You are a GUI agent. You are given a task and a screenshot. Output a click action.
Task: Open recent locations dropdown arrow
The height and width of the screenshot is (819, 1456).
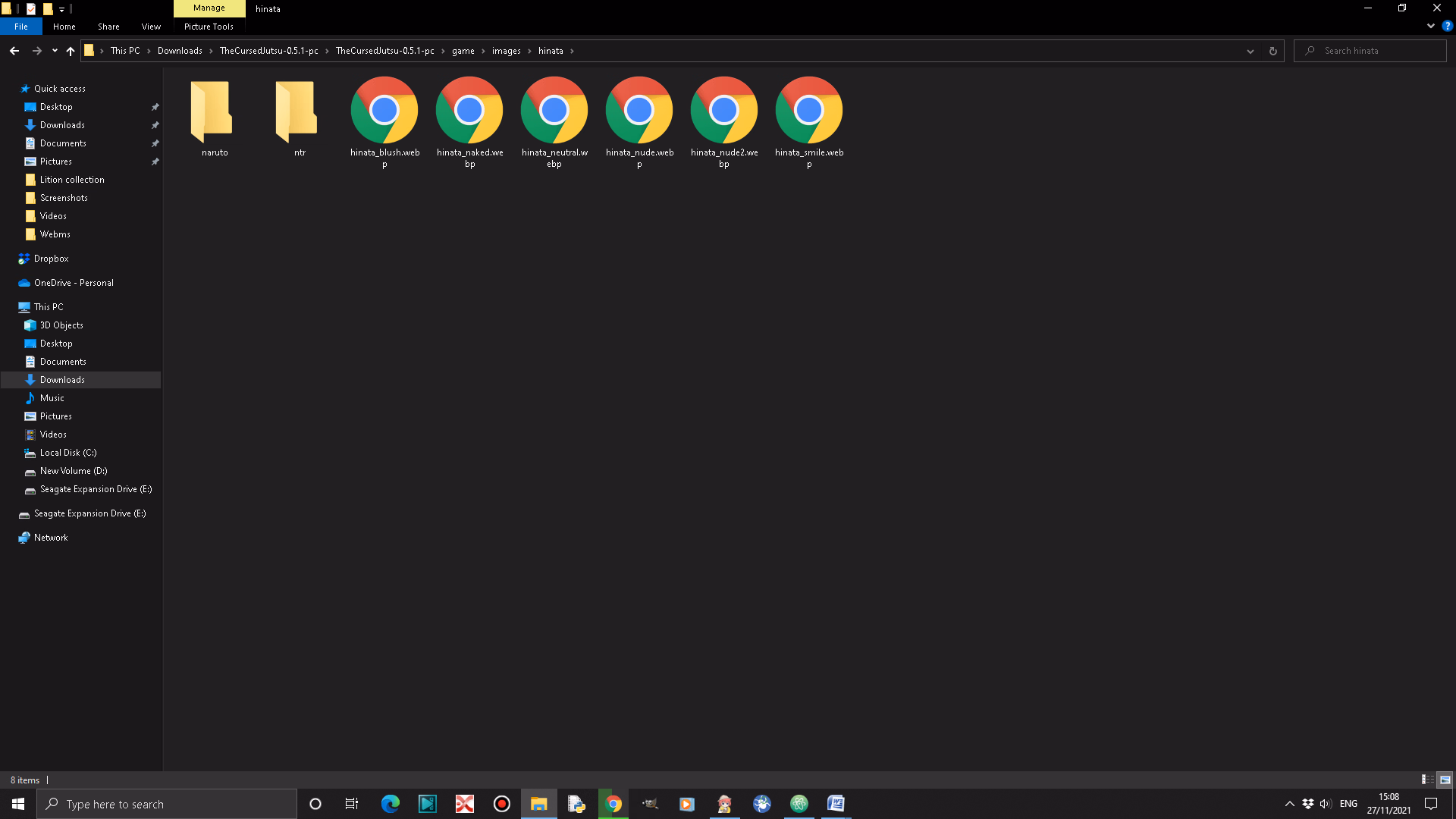point(55,51)
